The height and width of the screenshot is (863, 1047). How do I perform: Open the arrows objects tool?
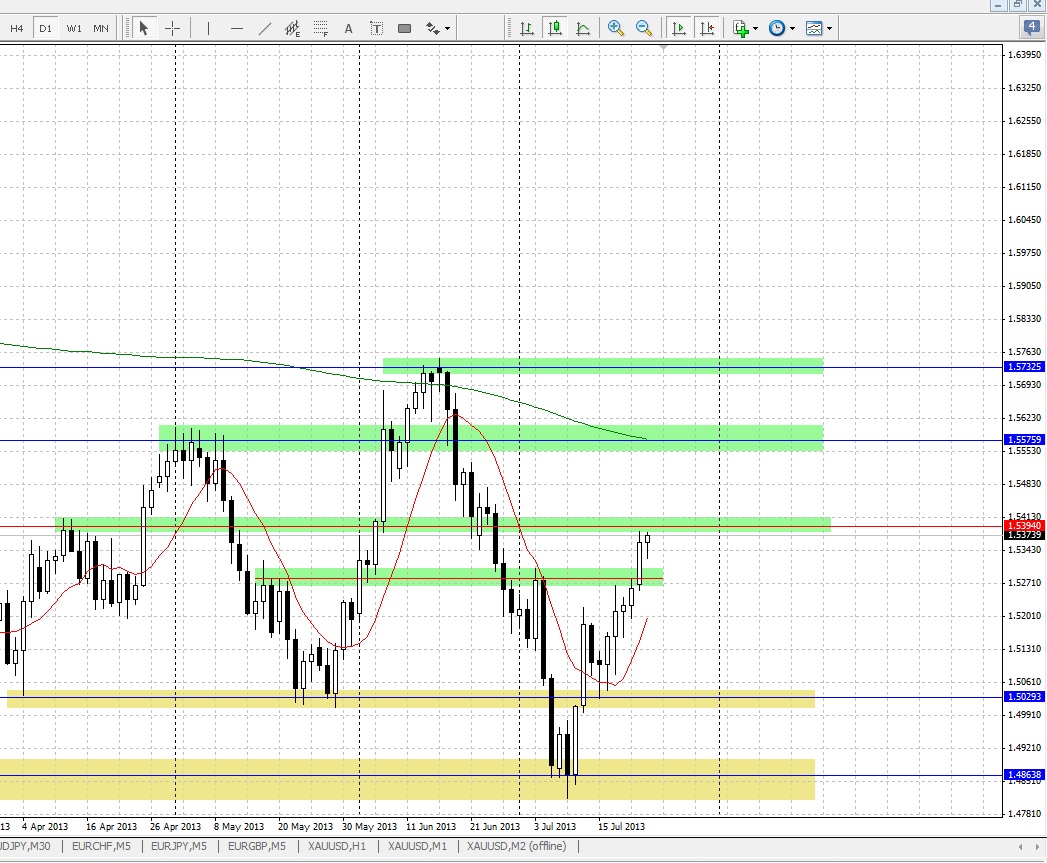pos(433,28)
